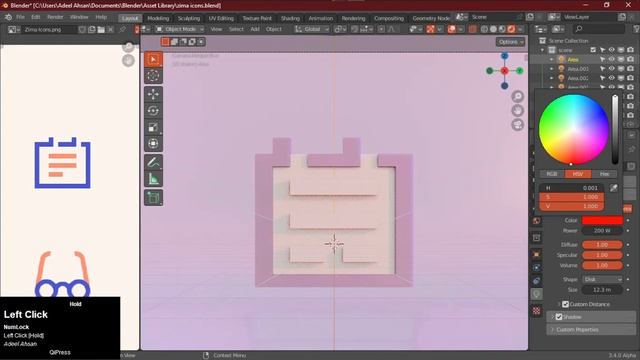Select Hex color mode button
Image resolution: width=640 pixels, height=360 pixels.
(604, 174)
